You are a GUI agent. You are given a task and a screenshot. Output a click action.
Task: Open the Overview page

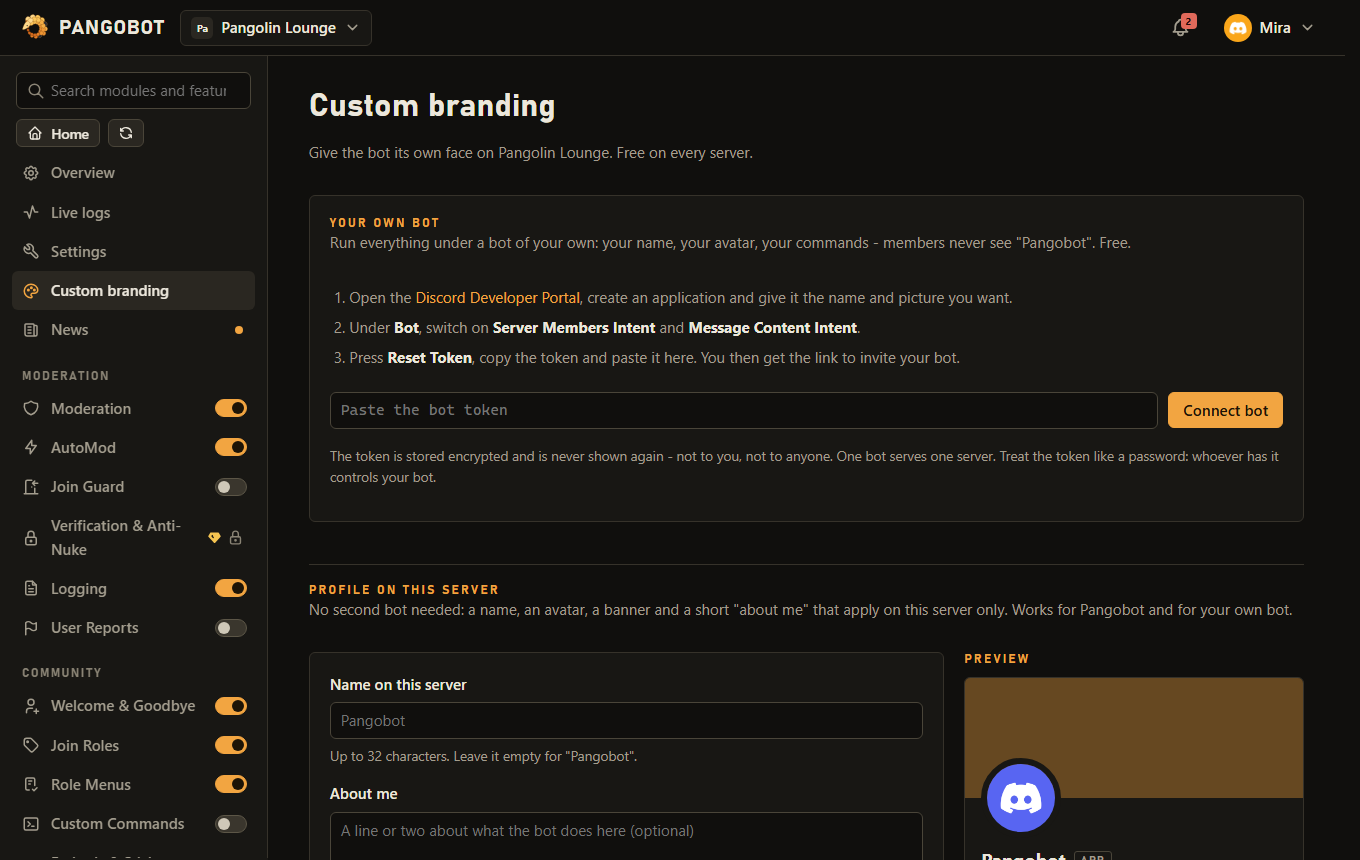[133, 173]
